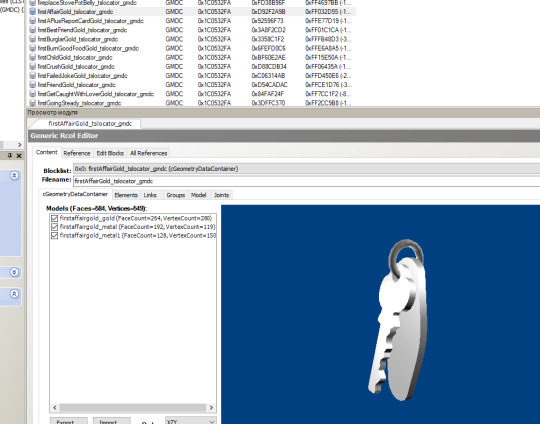The height and width of the screenshot is (424, 540).
Task: Click the models list horizontal scrollbar thumb
Action: click(x=133, y=407)
